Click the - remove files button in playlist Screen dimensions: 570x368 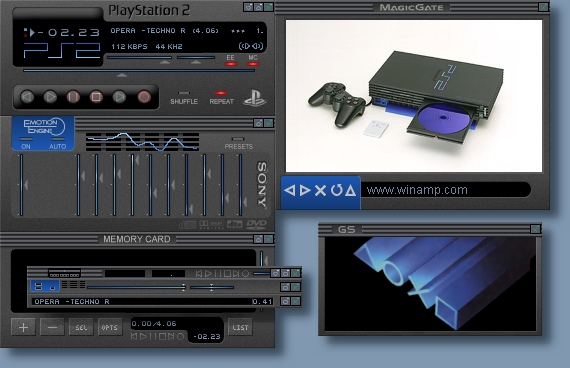(x=52, y=327)
